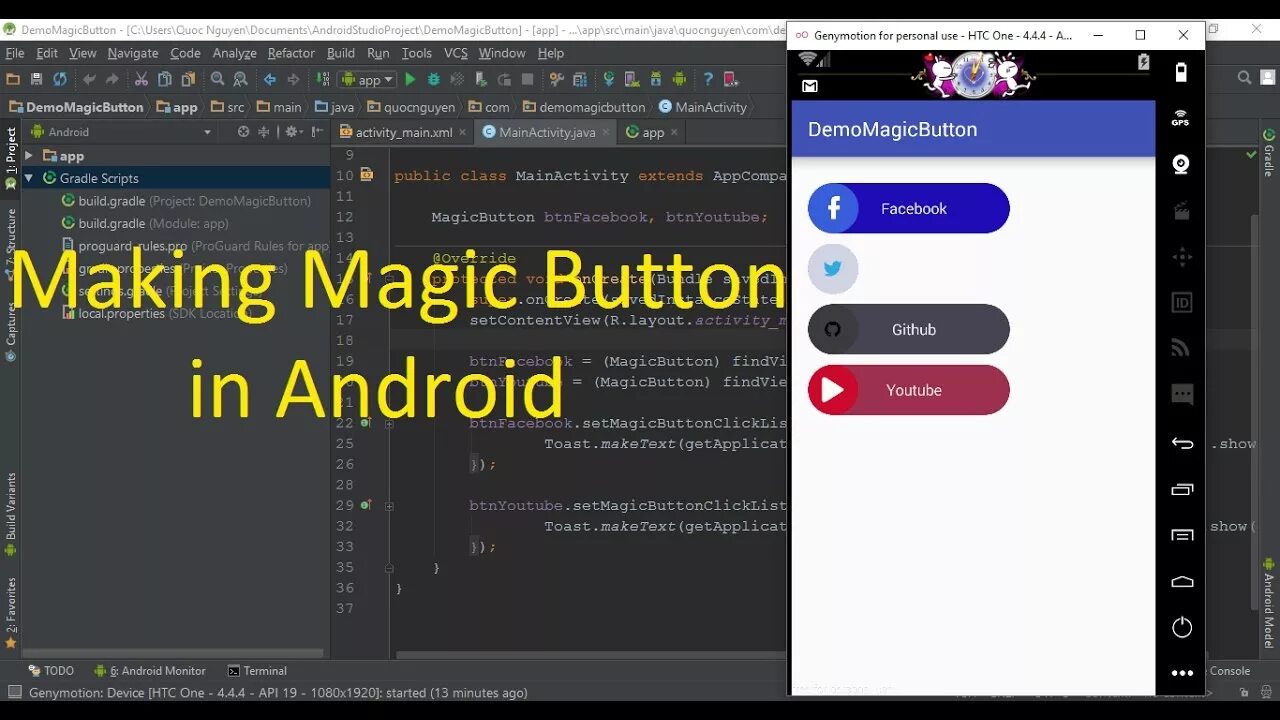Open the Build menu

click(341, 53)
